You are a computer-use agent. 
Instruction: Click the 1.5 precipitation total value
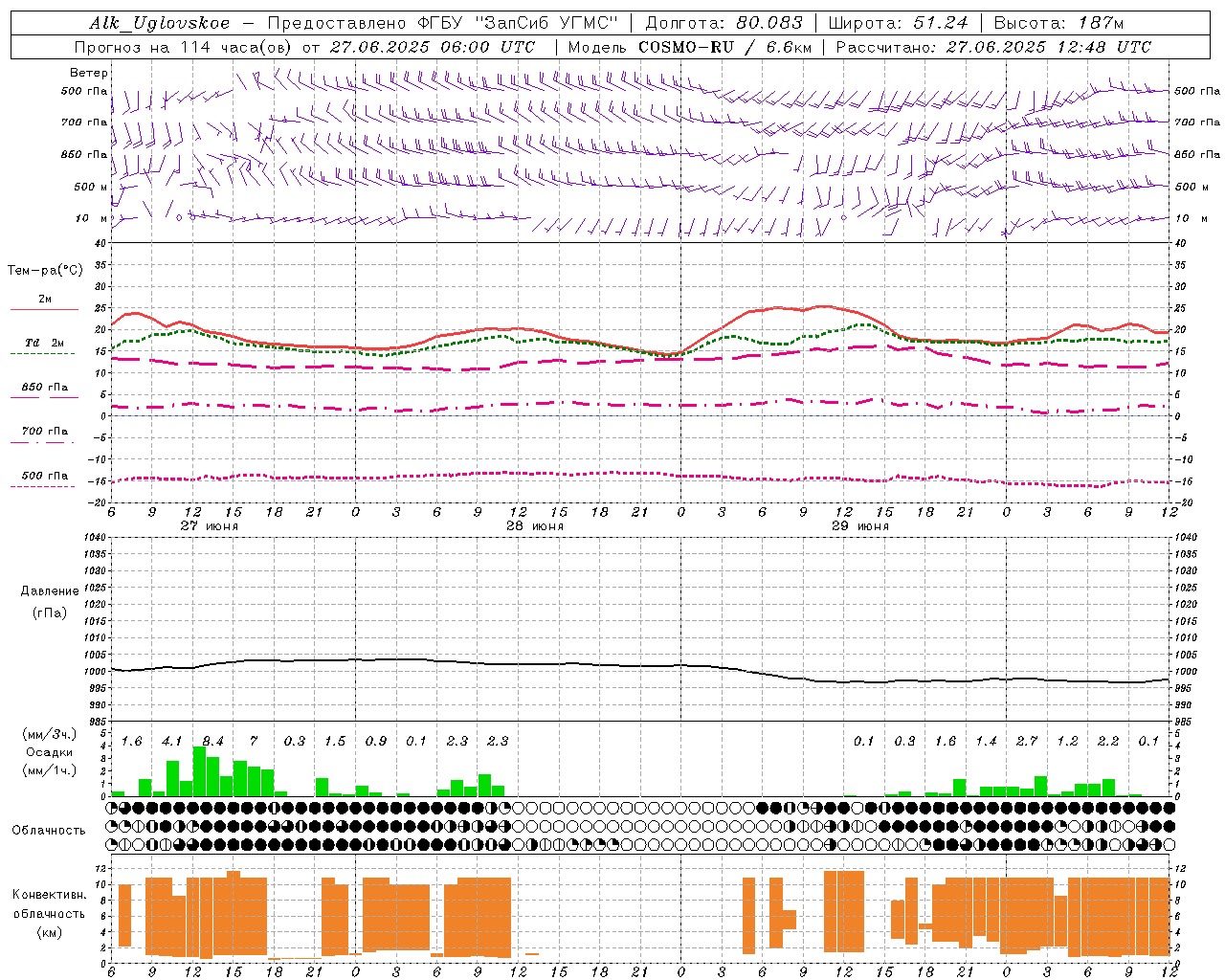tap(335, 742)
